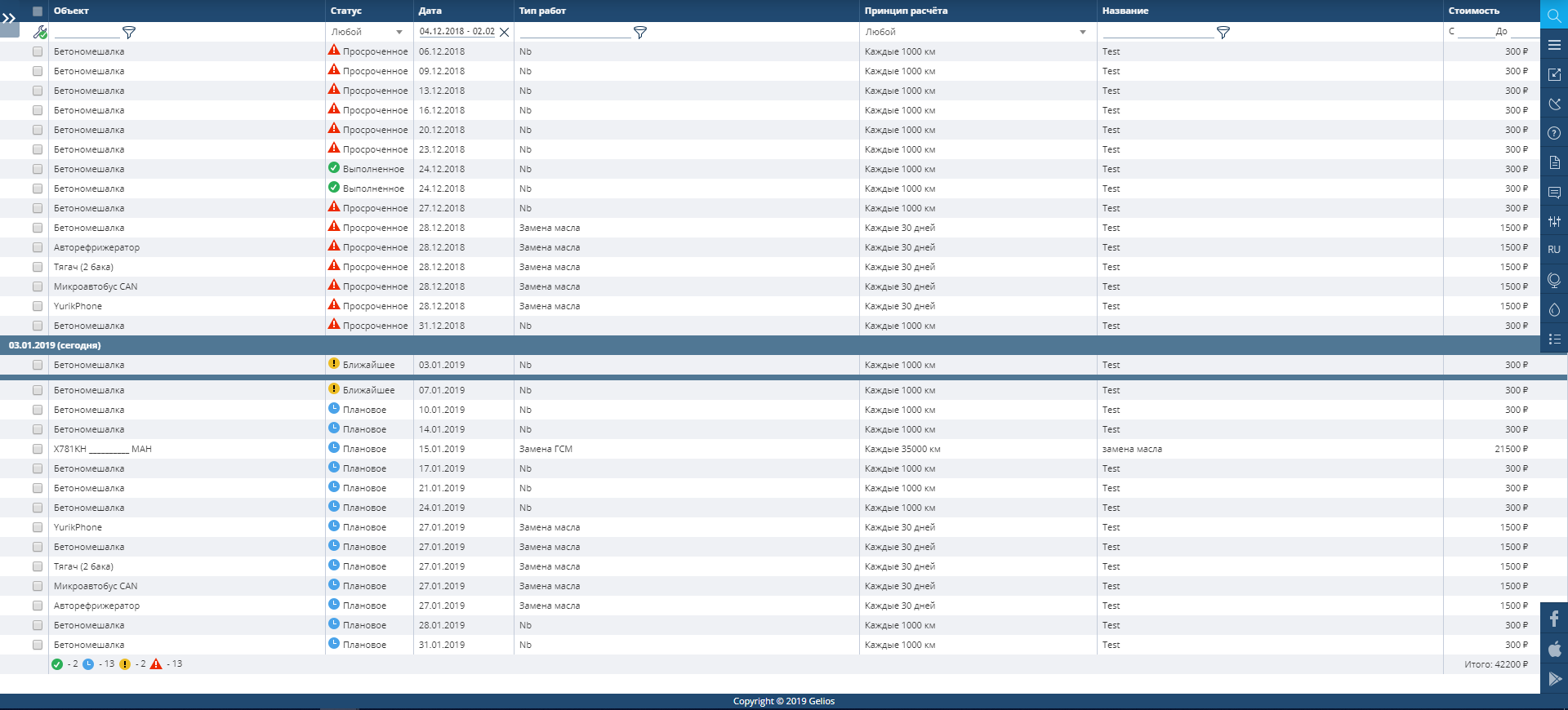Click the Объект filter input field
Screen dimensions: 1568x710
click(87, 32)
